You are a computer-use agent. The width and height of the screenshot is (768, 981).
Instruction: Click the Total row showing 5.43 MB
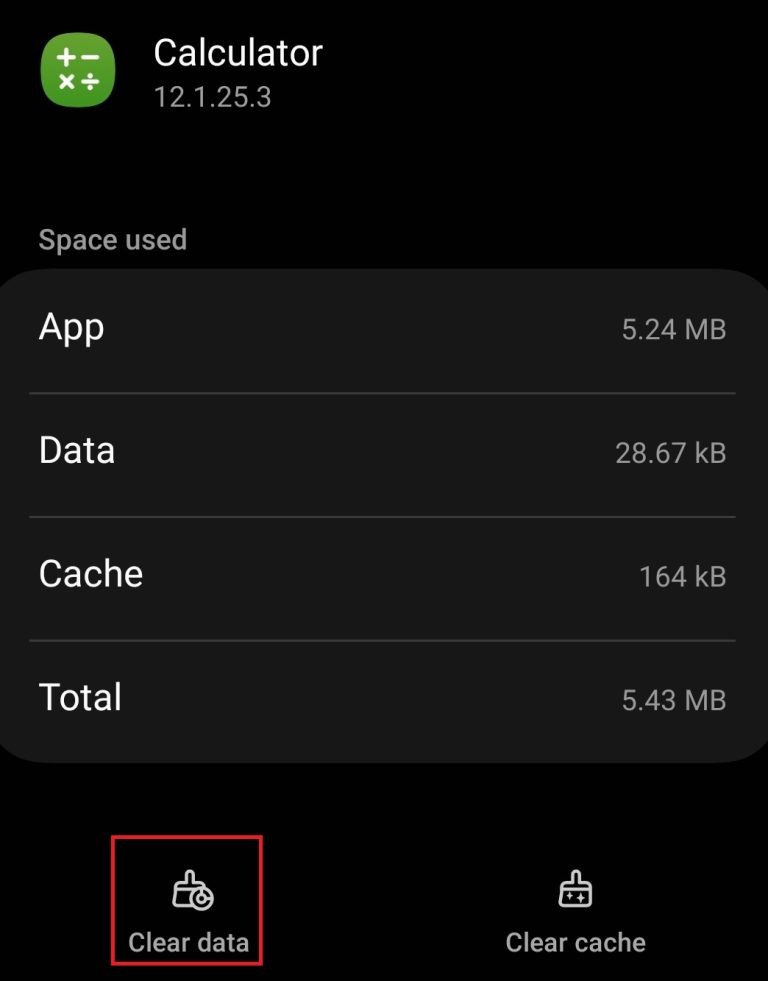coord(384,699)
